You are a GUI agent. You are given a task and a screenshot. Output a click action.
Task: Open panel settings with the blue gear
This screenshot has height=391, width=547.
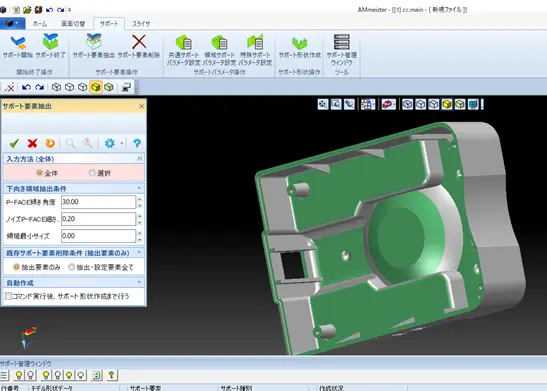click(x=110, y=143)
